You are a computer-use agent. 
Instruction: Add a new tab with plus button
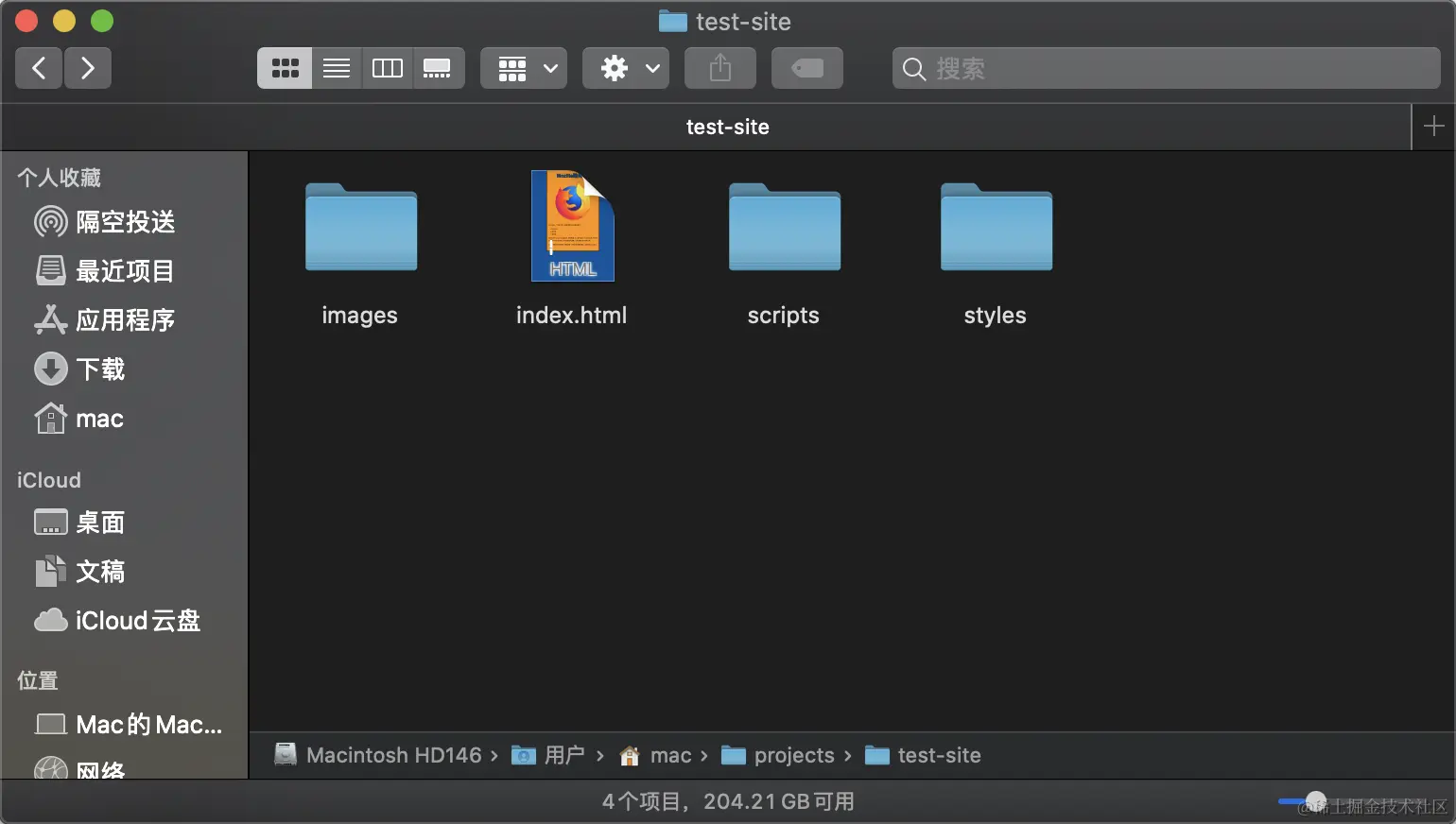coord(1433,127)
